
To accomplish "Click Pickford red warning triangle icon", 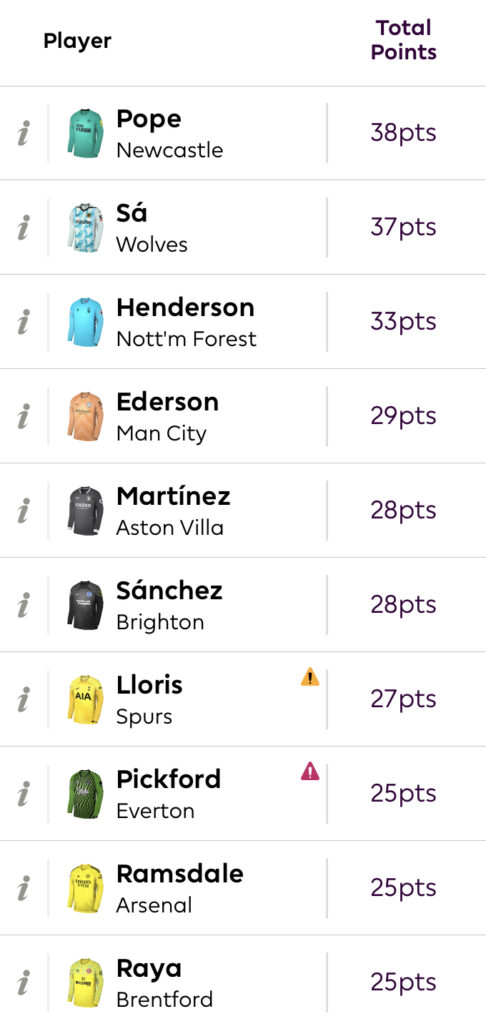I will pos(310,772).
